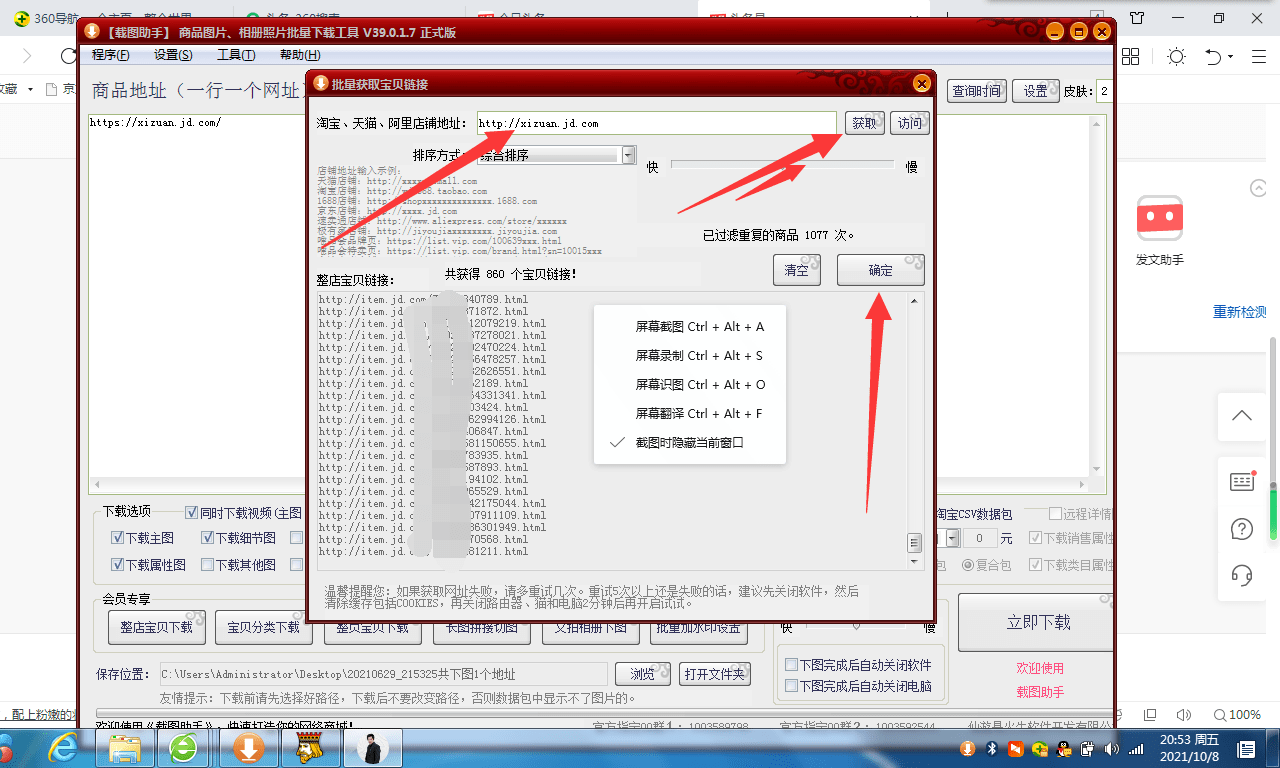This screenshot has width=1280, height=768.
Task: Click the browser skin (shirt) icon
Action: tap(1137, 18)
